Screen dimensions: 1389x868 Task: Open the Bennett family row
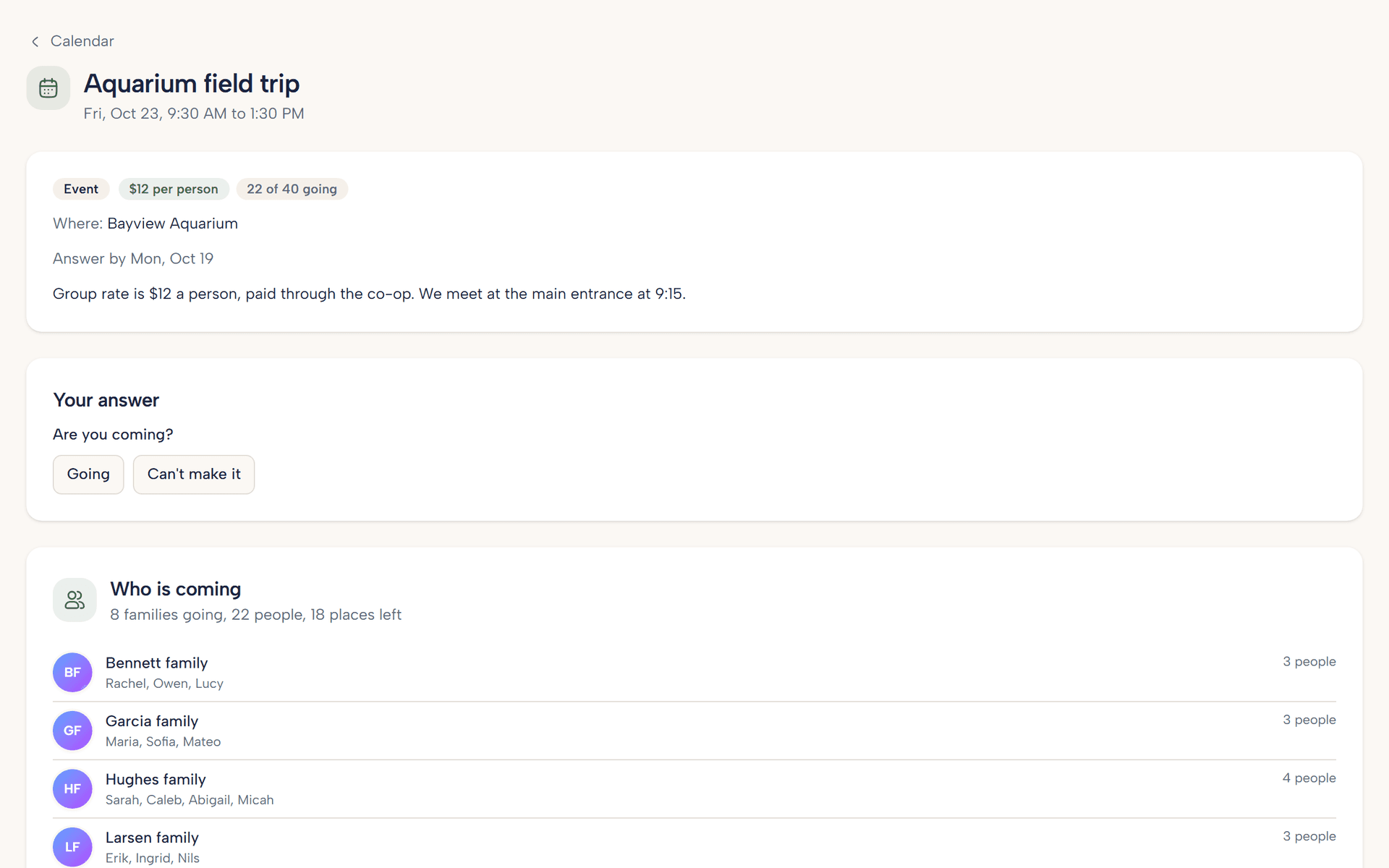(x=694, y=673)
